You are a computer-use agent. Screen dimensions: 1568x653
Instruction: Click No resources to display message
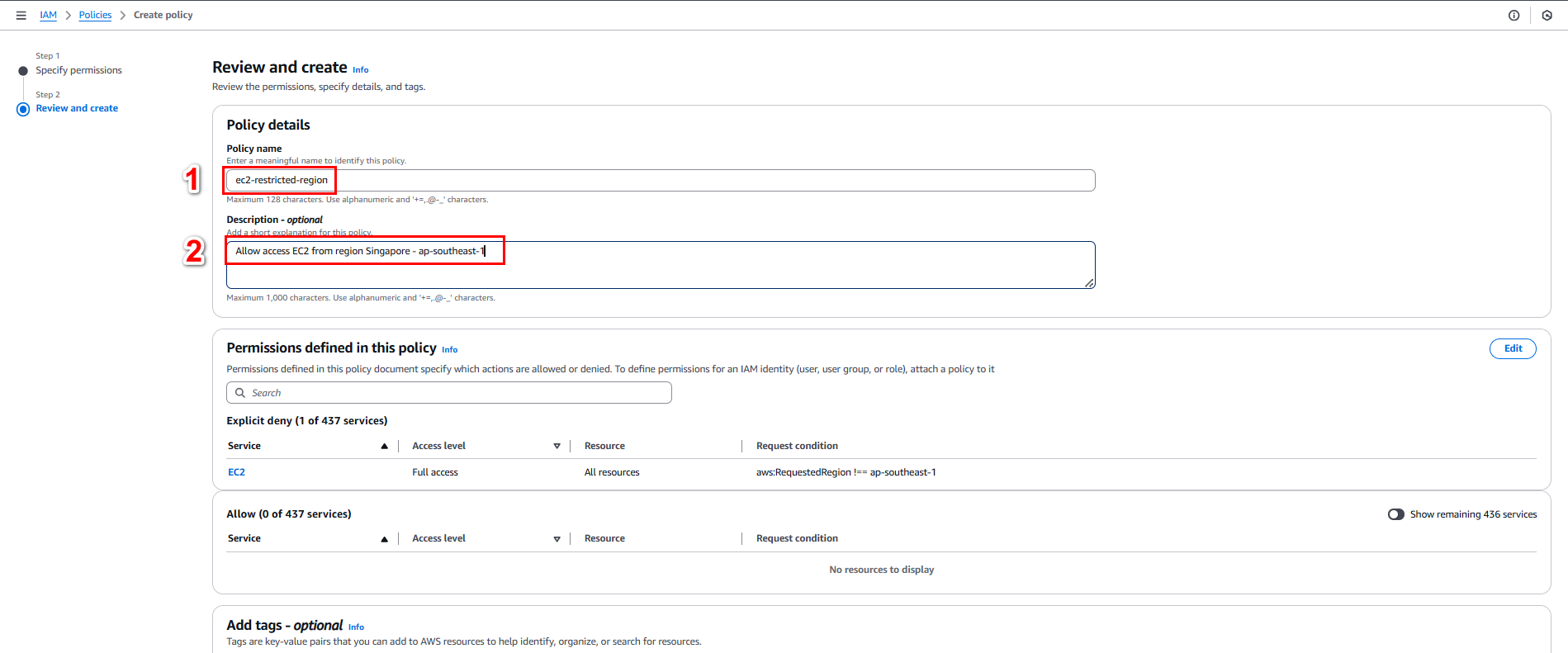pyautogui.click(x=882, y=570)
